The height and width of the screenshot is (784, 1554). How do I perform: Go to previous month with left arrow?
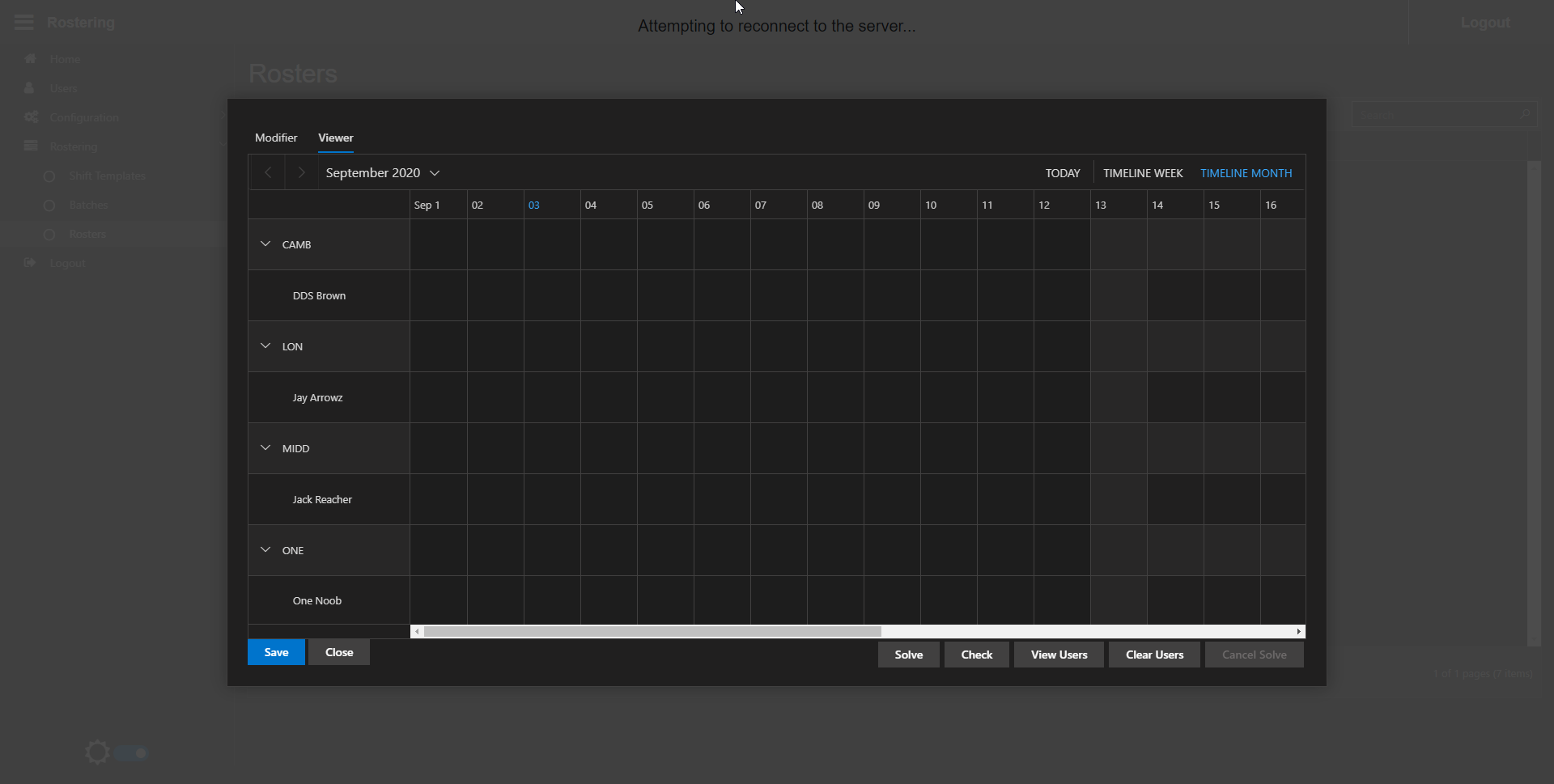click(x=267, y=173)
